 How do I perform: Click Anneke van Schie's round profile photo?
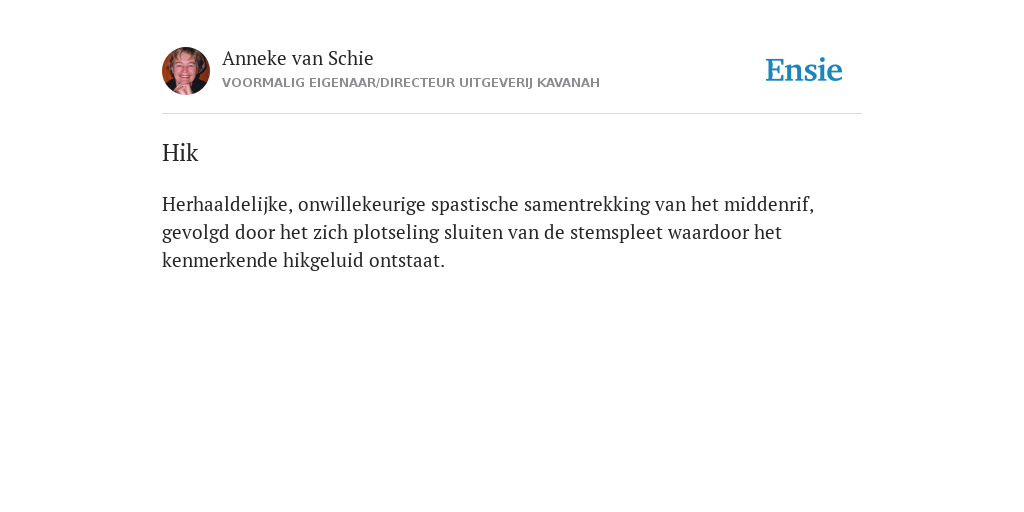click(186, 71)
